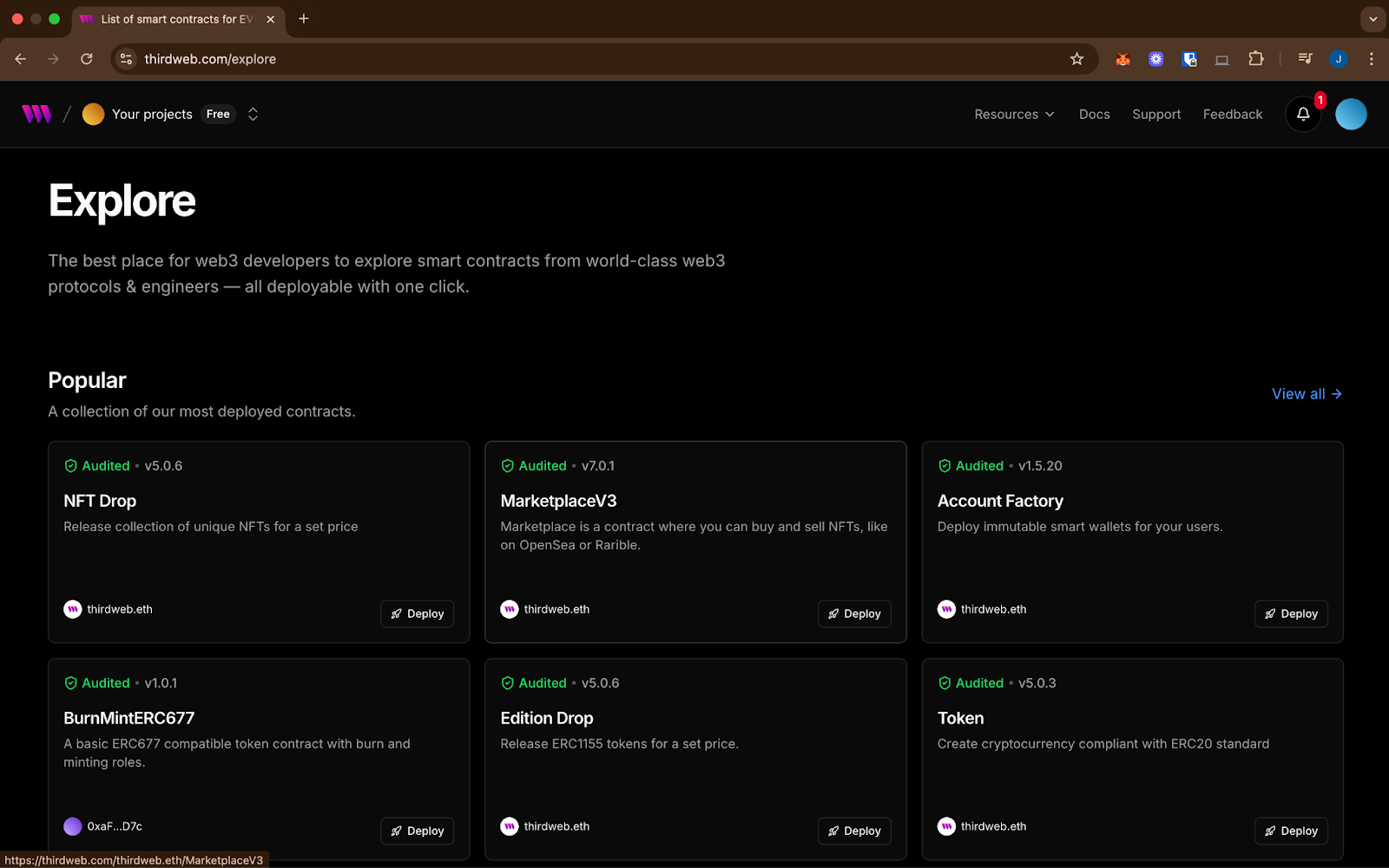Image resolution: width=1389 pixels, height=868 pixels.
Task: Open the project switcher next to Your projects
Action: click(x=252, y=114)
